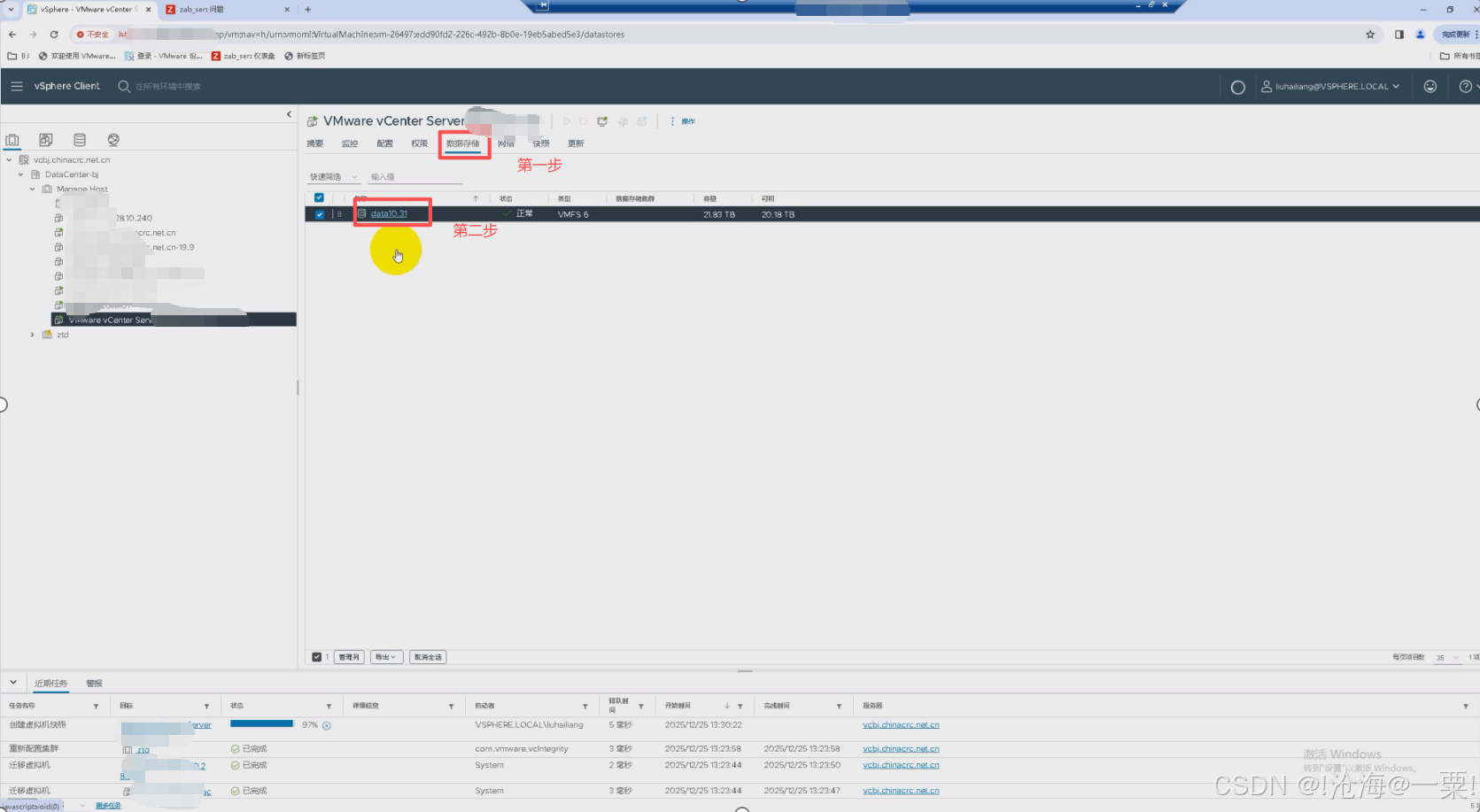1480x812 pixels.
Task: Open the Summary (摘要) tab
Action: (315, 143)
